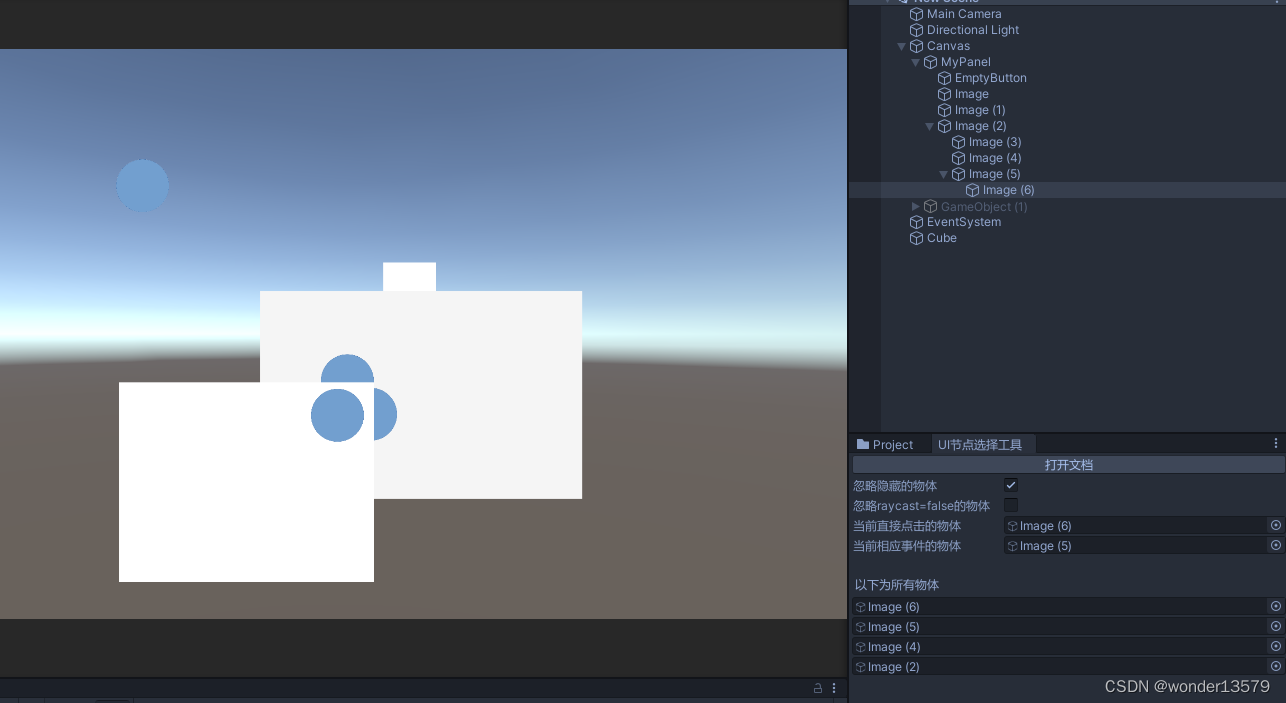Collapse the Canvas node in the Hierarchy
1286x703 pixels.
click(901, 45)
